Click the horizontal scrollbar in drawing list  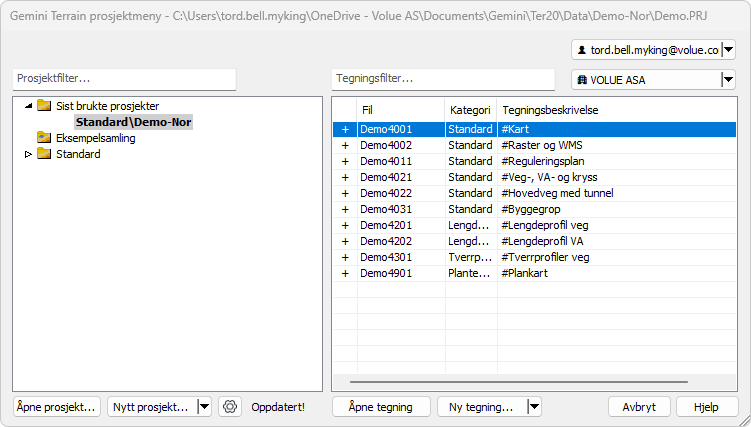coord(518,382)
